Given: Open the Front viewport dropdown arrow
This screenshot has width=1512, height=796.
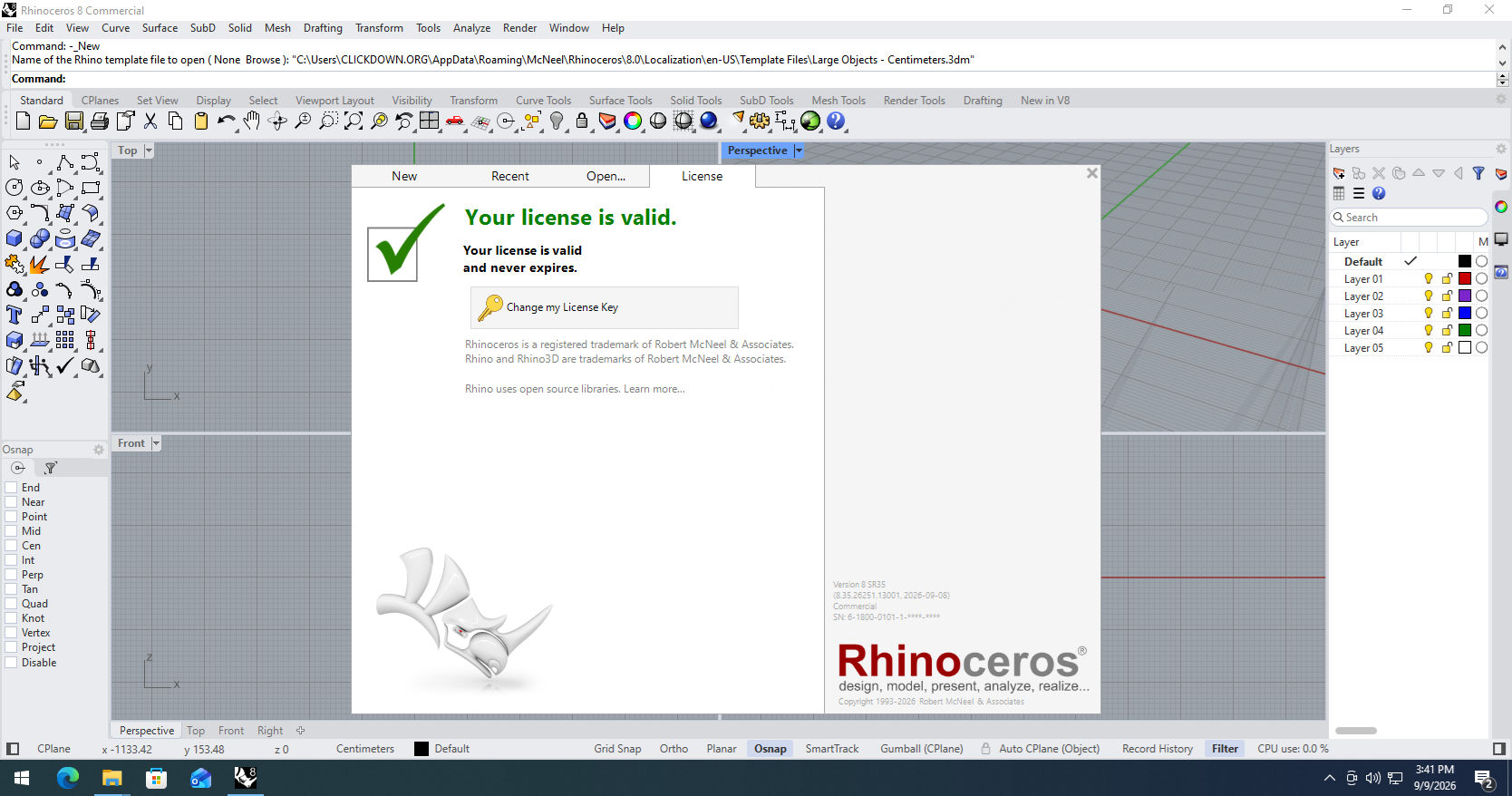Looking at the screenshot, I should pos(156,443).
